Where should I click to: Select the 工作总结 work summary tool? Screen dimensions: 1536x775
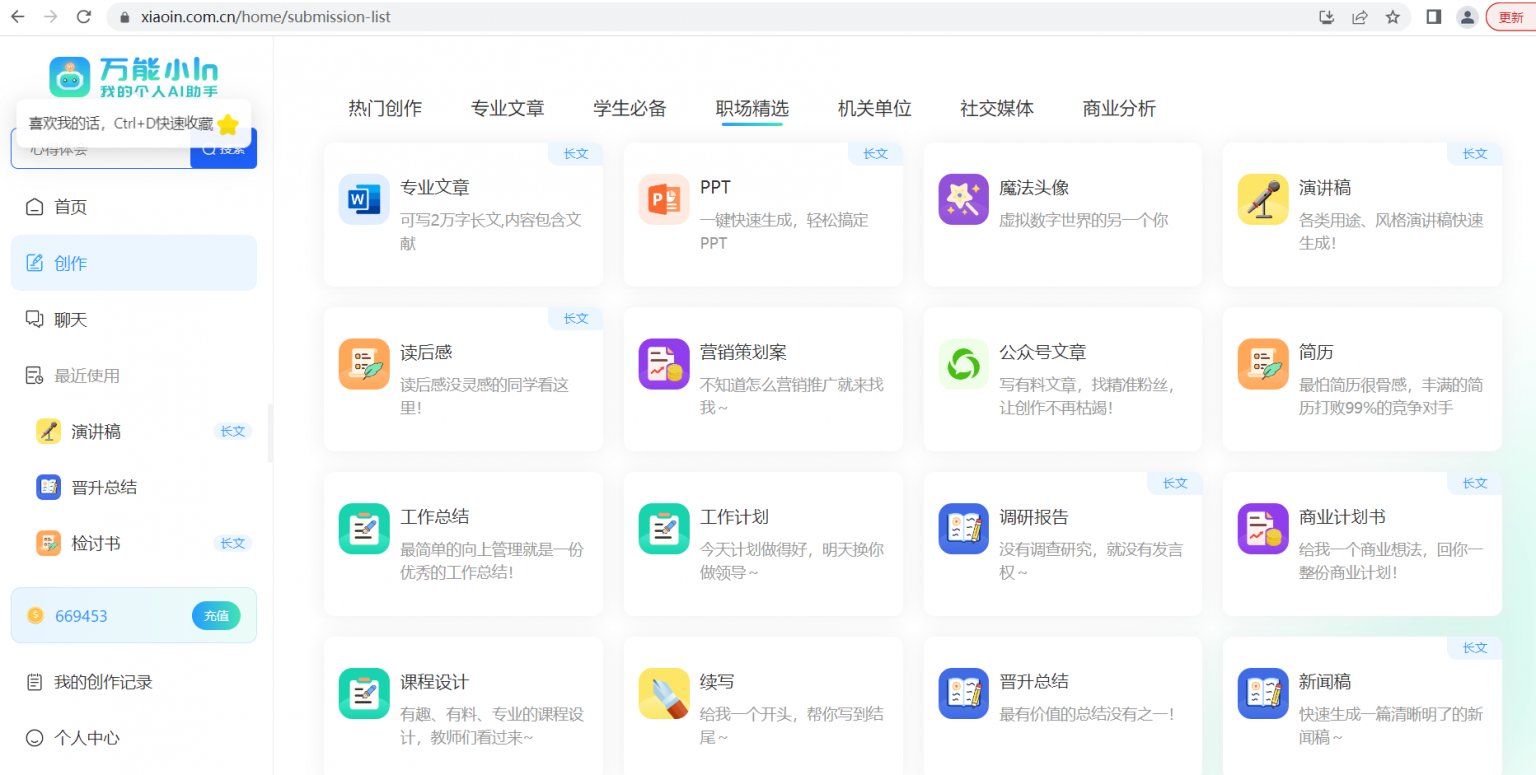pyautogui.click(x=463, y=544)
